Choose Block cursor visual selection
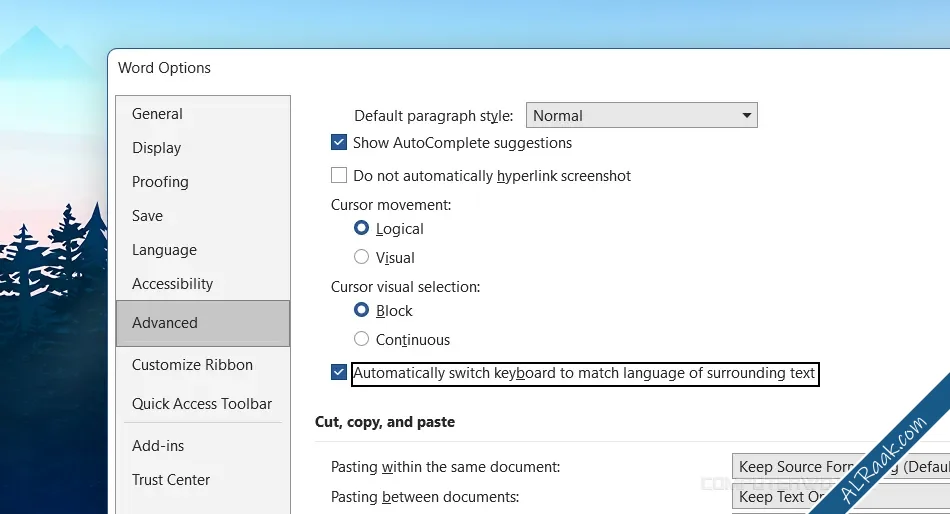950x514 pixels. 361,310
